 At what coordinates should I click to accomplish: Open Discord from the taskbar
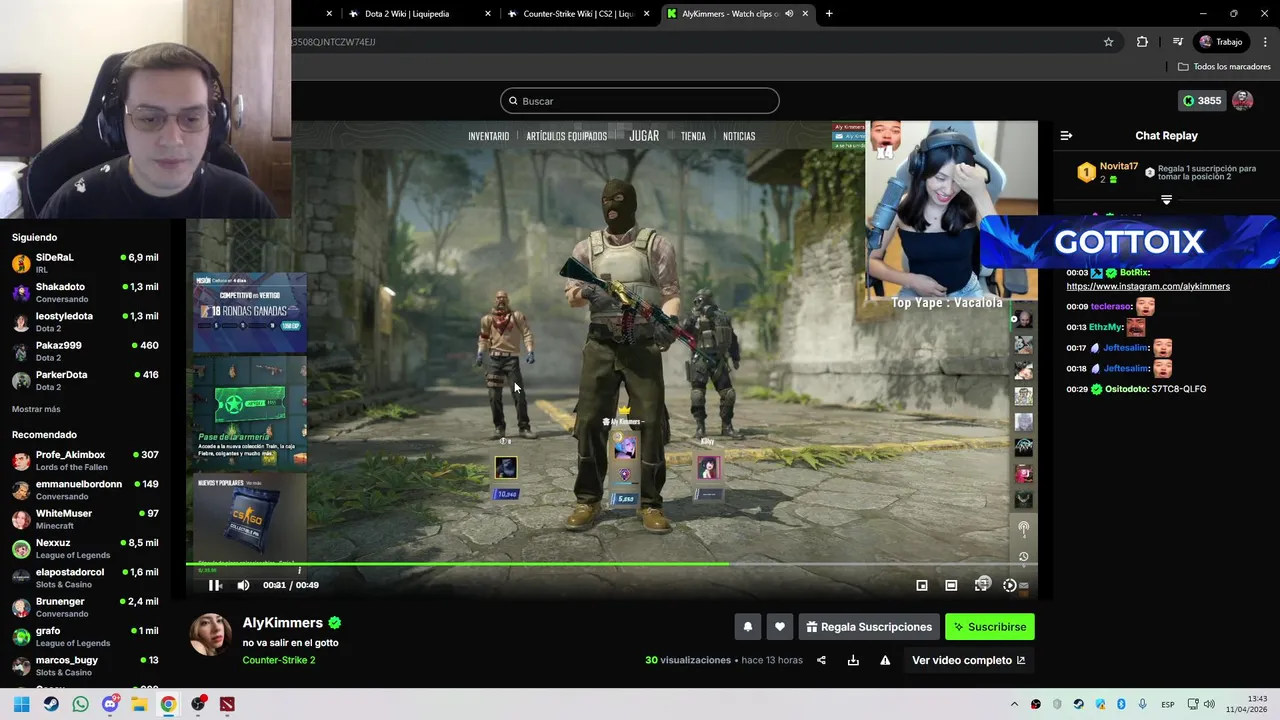point(110,704)
